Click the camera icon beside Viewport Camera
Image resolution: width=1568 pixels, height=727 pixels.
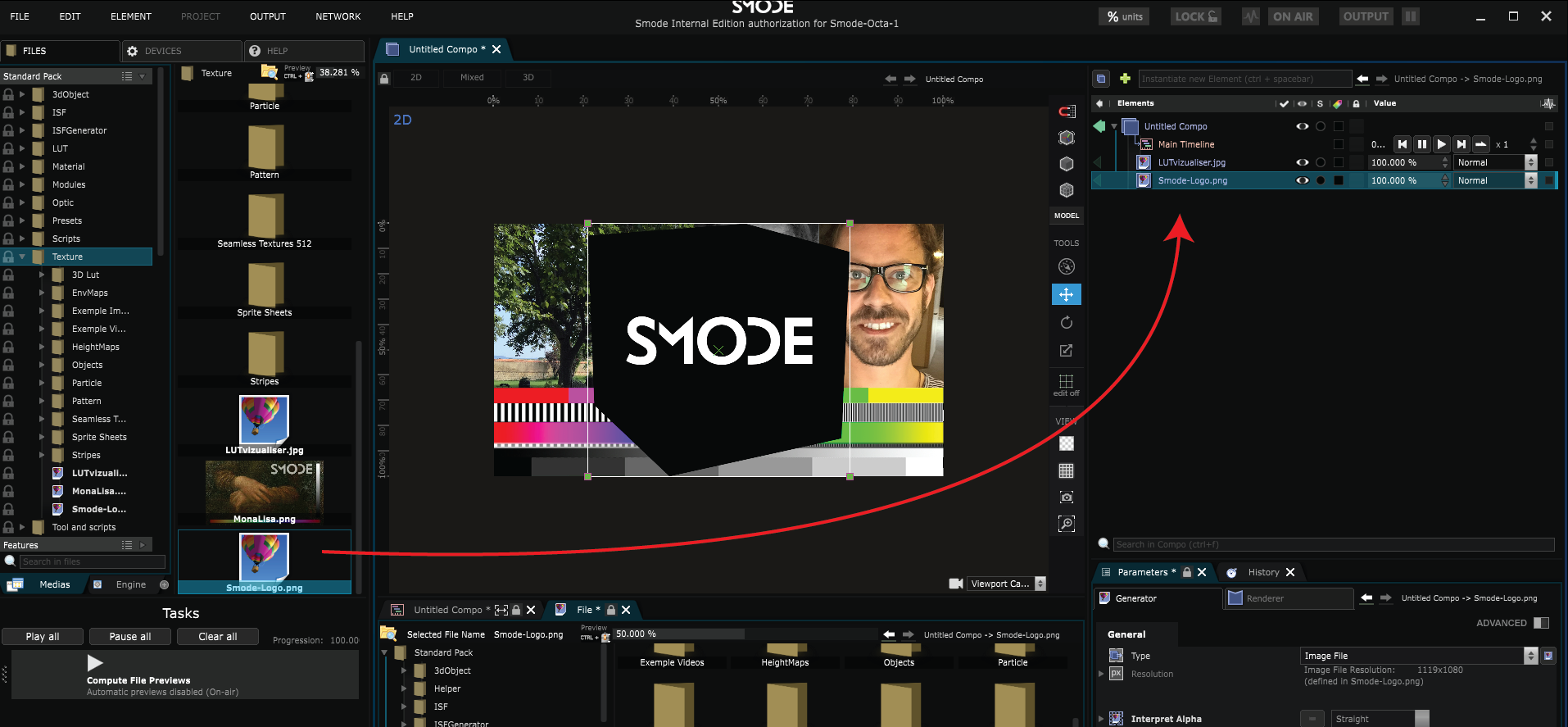[956, 584]
